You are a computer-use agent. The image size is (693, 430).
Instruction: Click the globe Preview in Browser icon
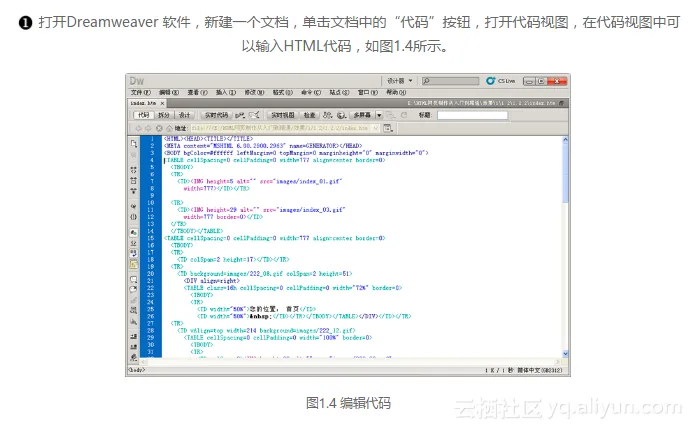341,115
